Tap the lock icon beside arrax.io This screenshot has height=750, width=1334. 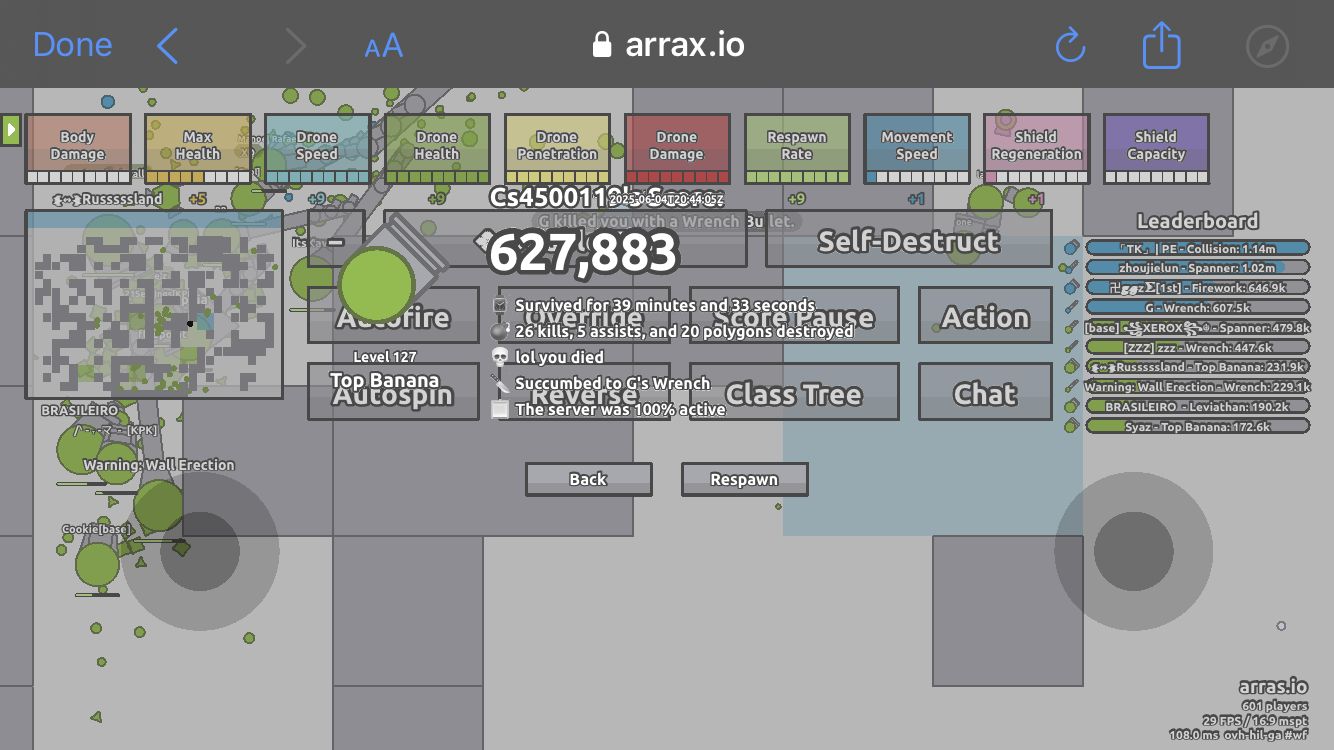coord(601,45)
